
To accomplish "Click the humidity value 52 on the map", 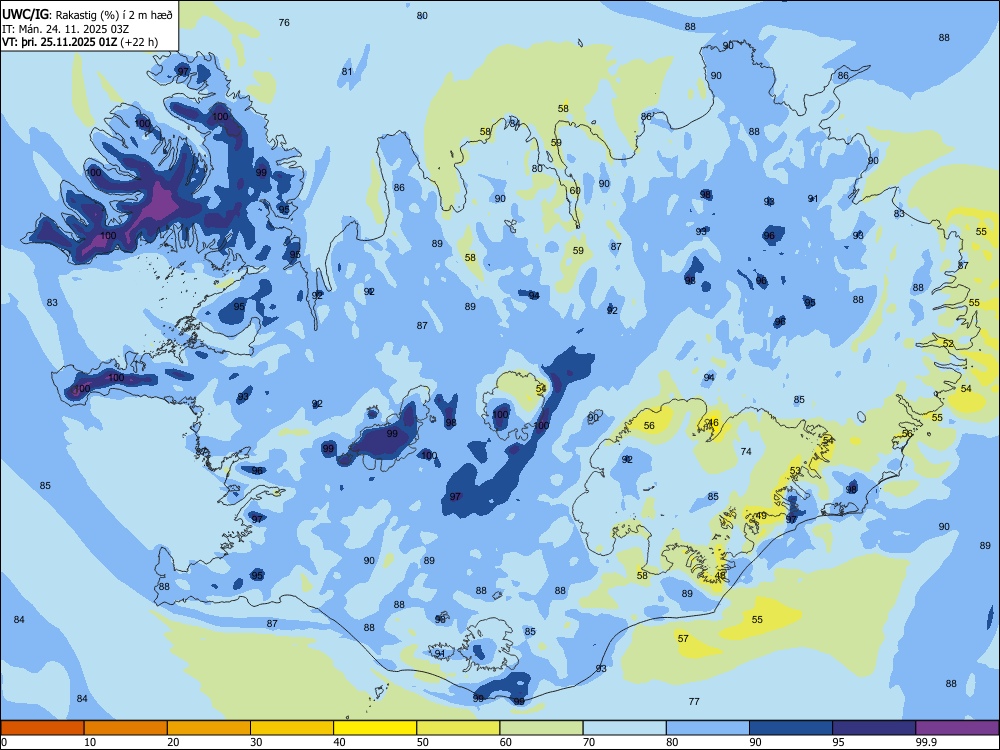I will pyautogui.click(x=948, y=343).
